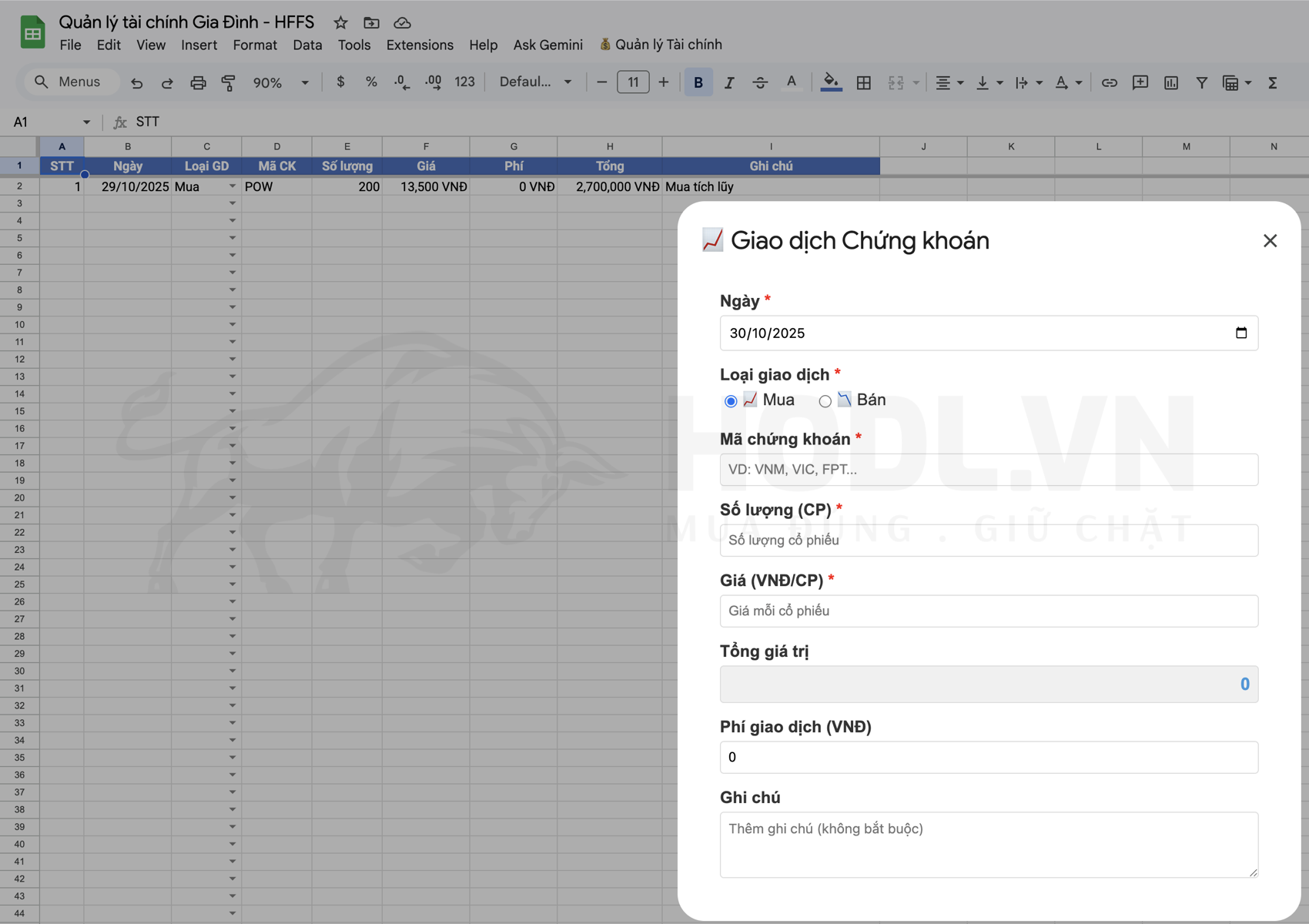Insert a comment from the toolbar
The height and width of the screenshot is (924, 1309).
pyautogui.click(x=1140, y=82)
